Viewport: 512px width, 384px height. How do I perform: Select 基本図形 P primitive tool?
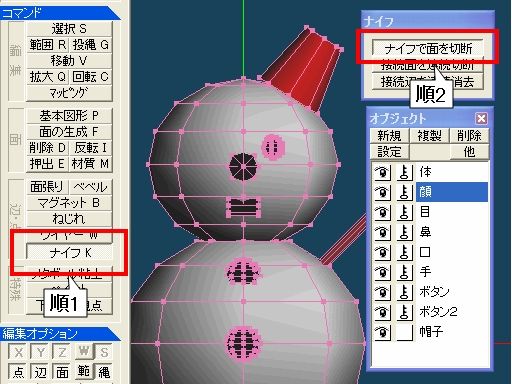click(69, 116)
